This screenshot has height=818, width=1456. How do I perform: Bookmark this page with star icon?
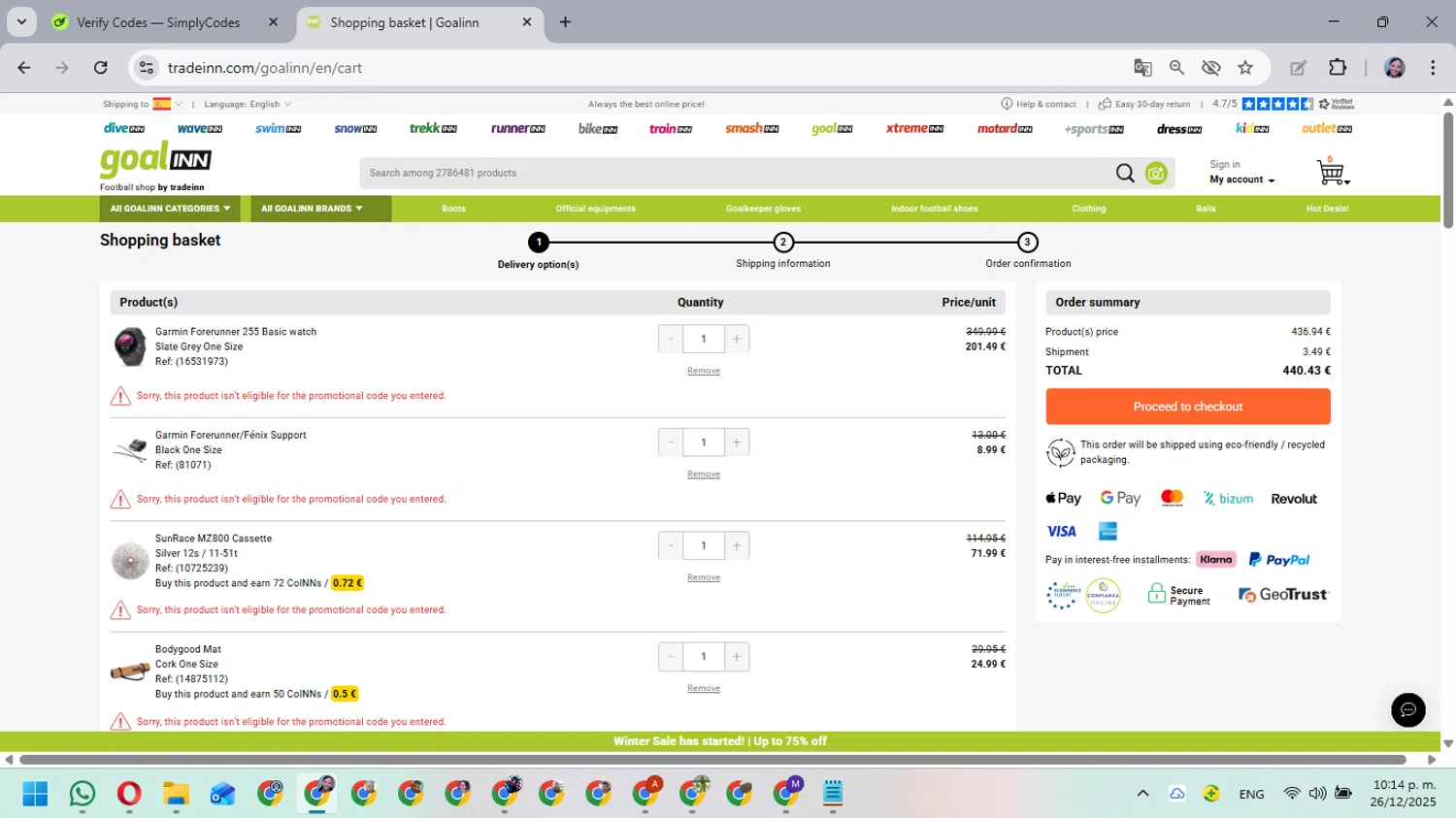click(1245, 67)
